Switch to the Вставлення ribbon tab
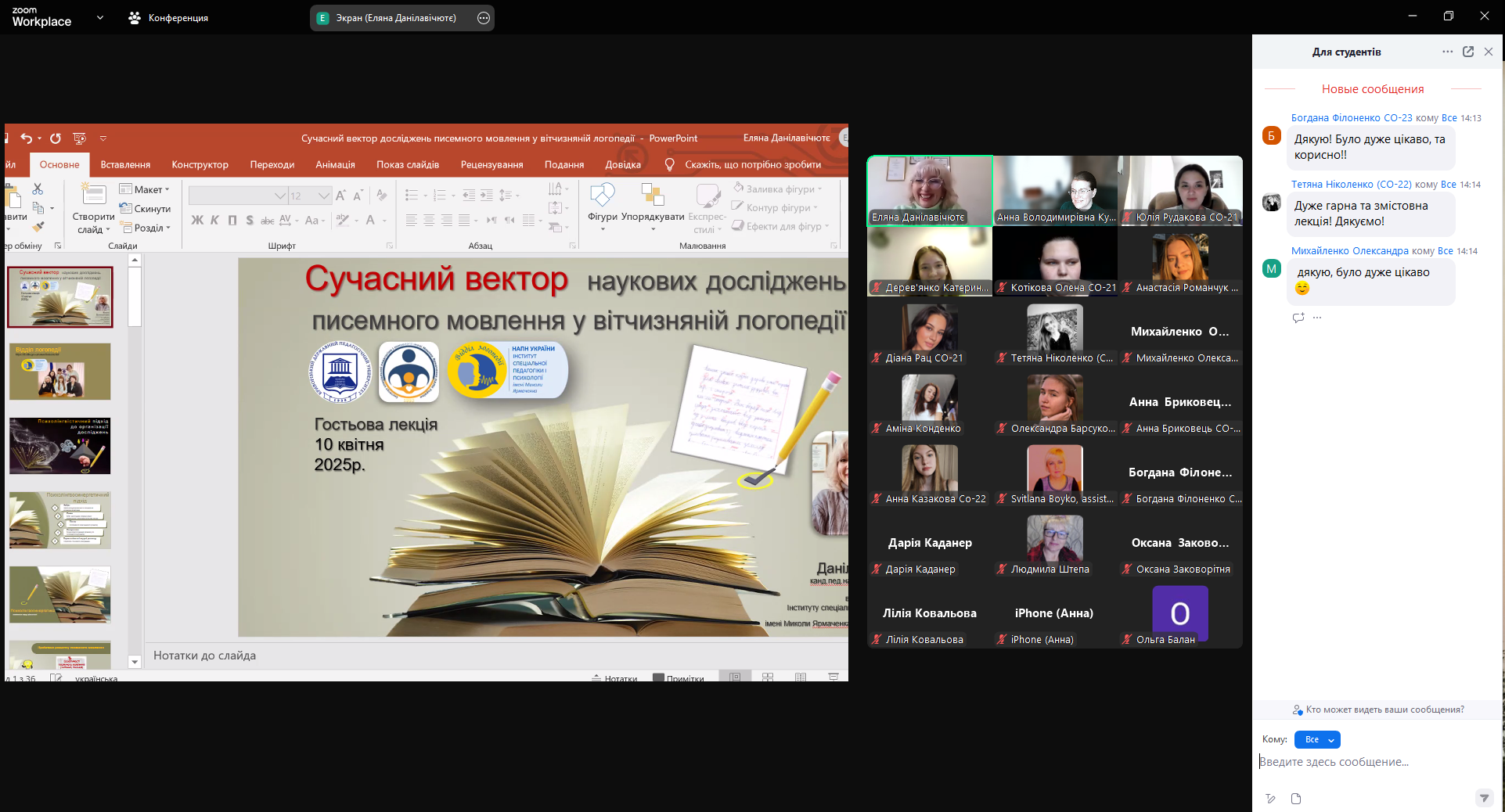Image resolution: width=1505 pixels, height=812 pixels. pos(125,164)
